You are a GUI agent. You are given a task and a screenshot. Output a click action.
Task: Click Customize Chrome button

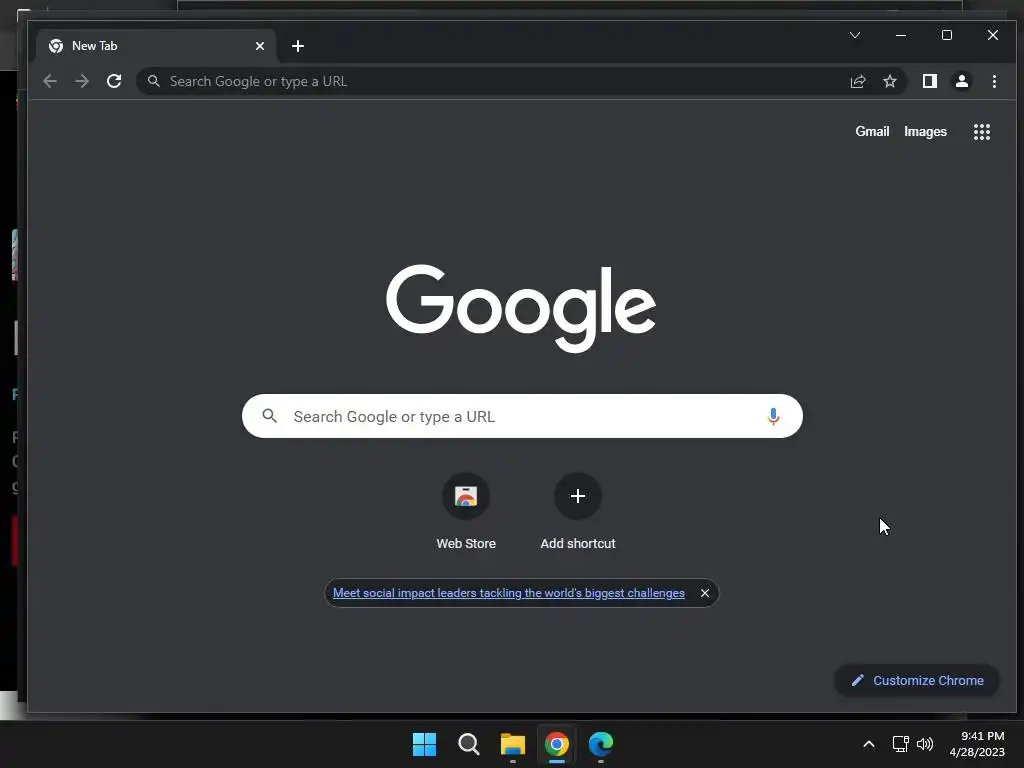[x=917, y=680]
